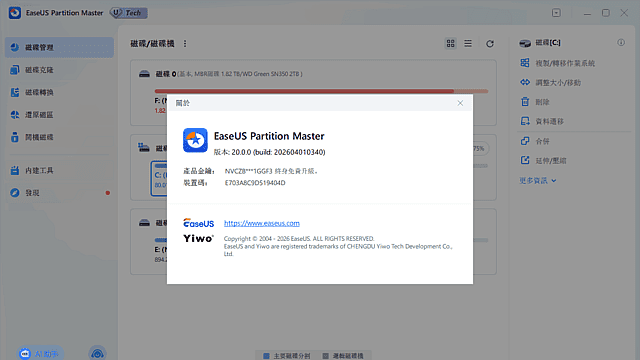Click the data migration icon
640x360 pixels.
tap(525, 121)
